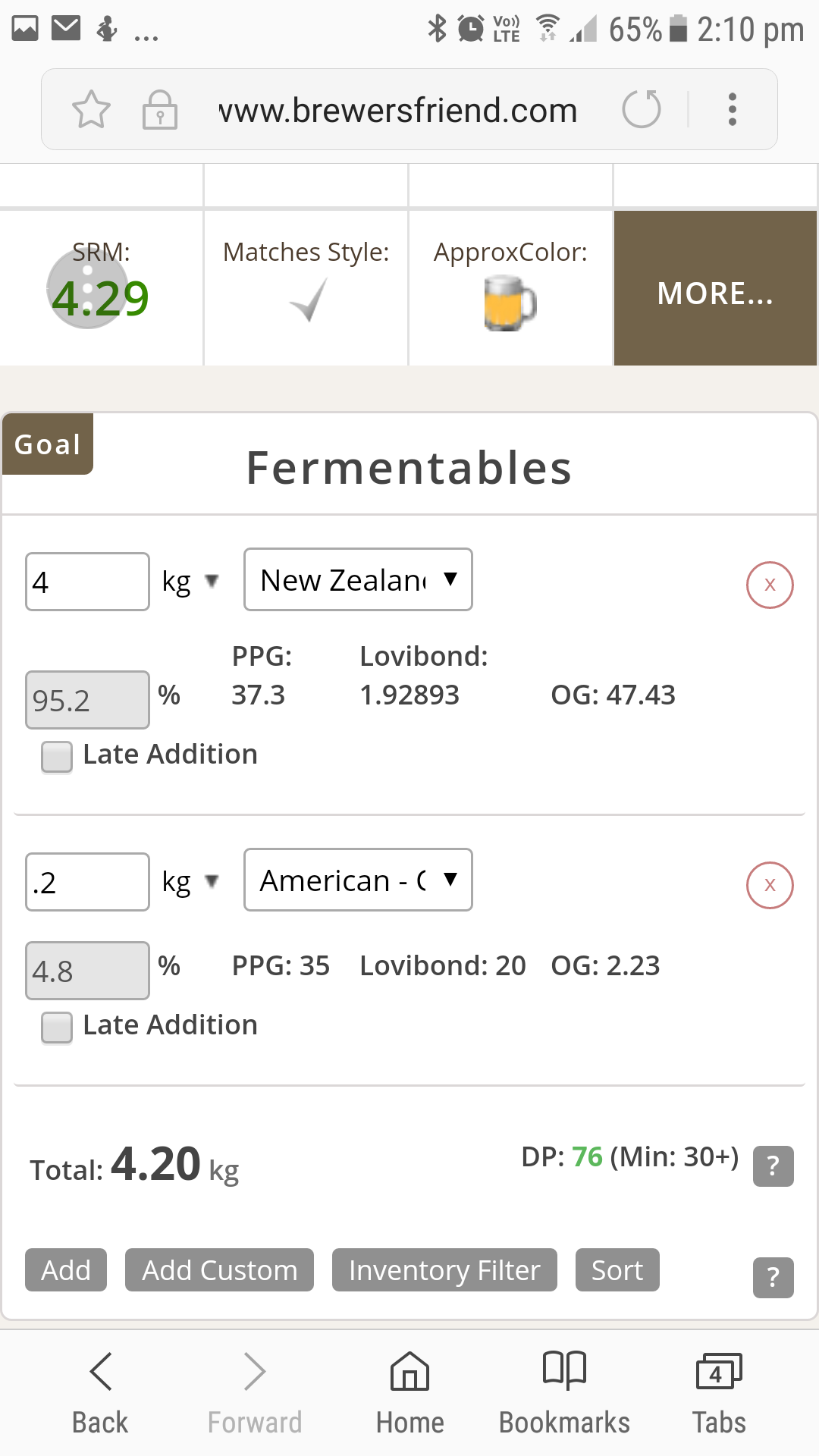The image size is (819, 1456).
Task: Check Late Addition for the second fermentable
Action: coord(57,1027)
